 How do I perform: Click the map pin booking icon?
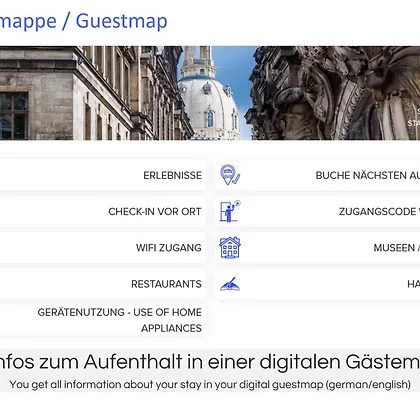(230, 175)
